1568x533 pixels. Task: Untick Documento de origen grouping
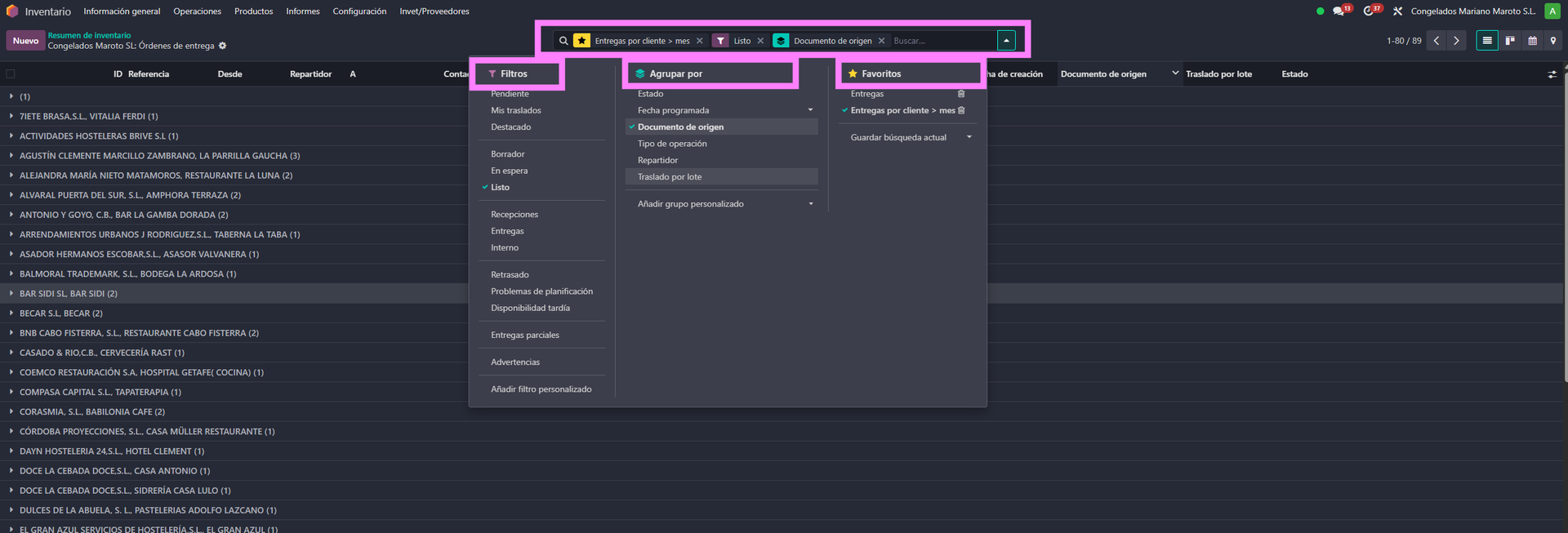[x=680, y=127]
